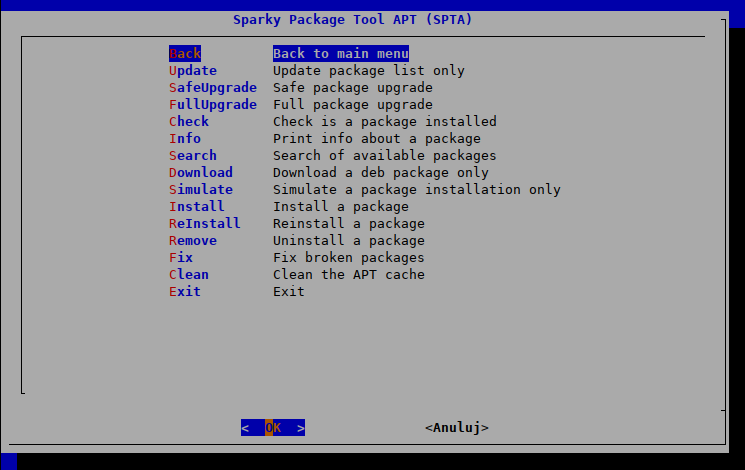Choose the Download menu entry
745x470 pixels.
201,173
